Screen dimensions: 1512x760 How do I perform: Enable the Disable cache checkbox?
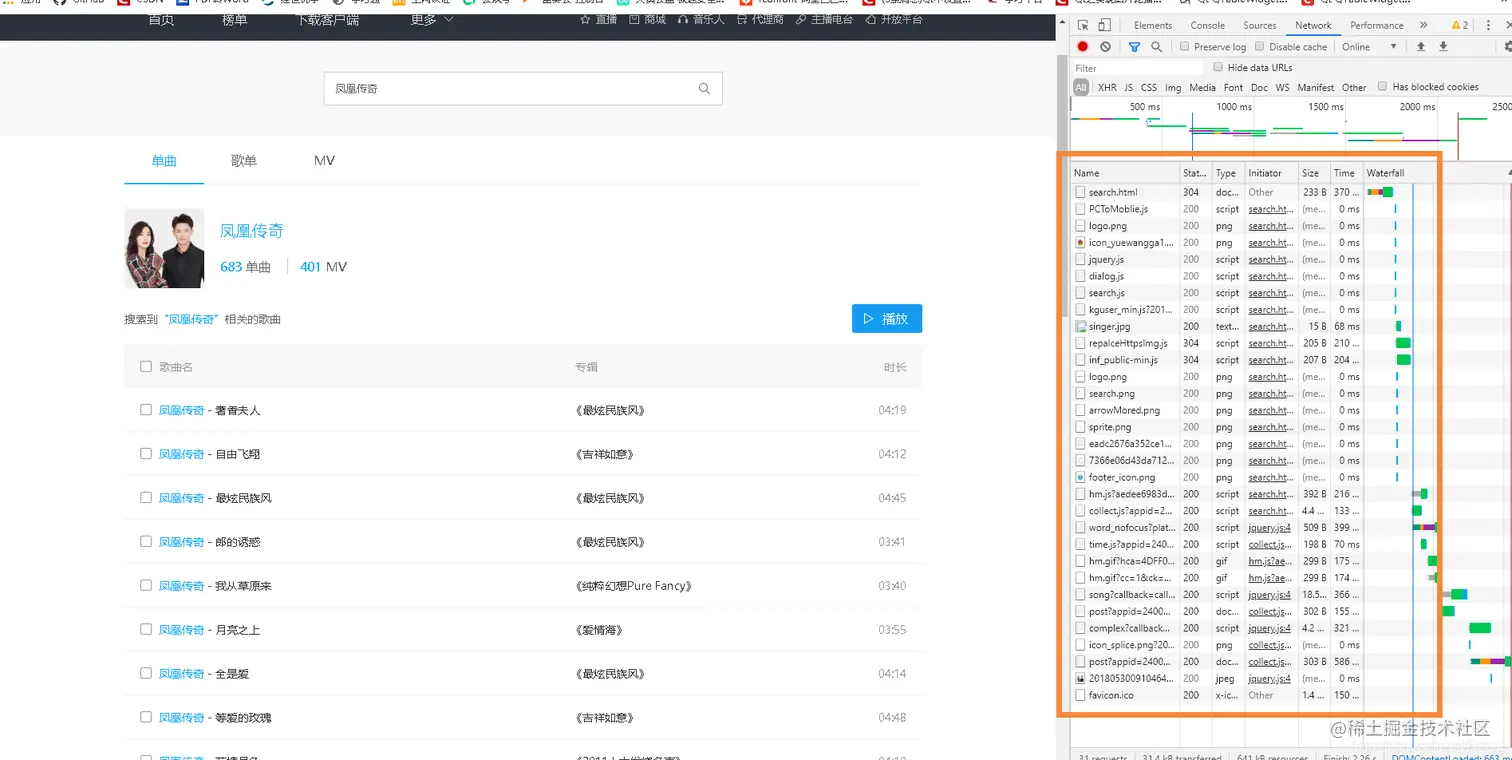(x=1260, y=47)
